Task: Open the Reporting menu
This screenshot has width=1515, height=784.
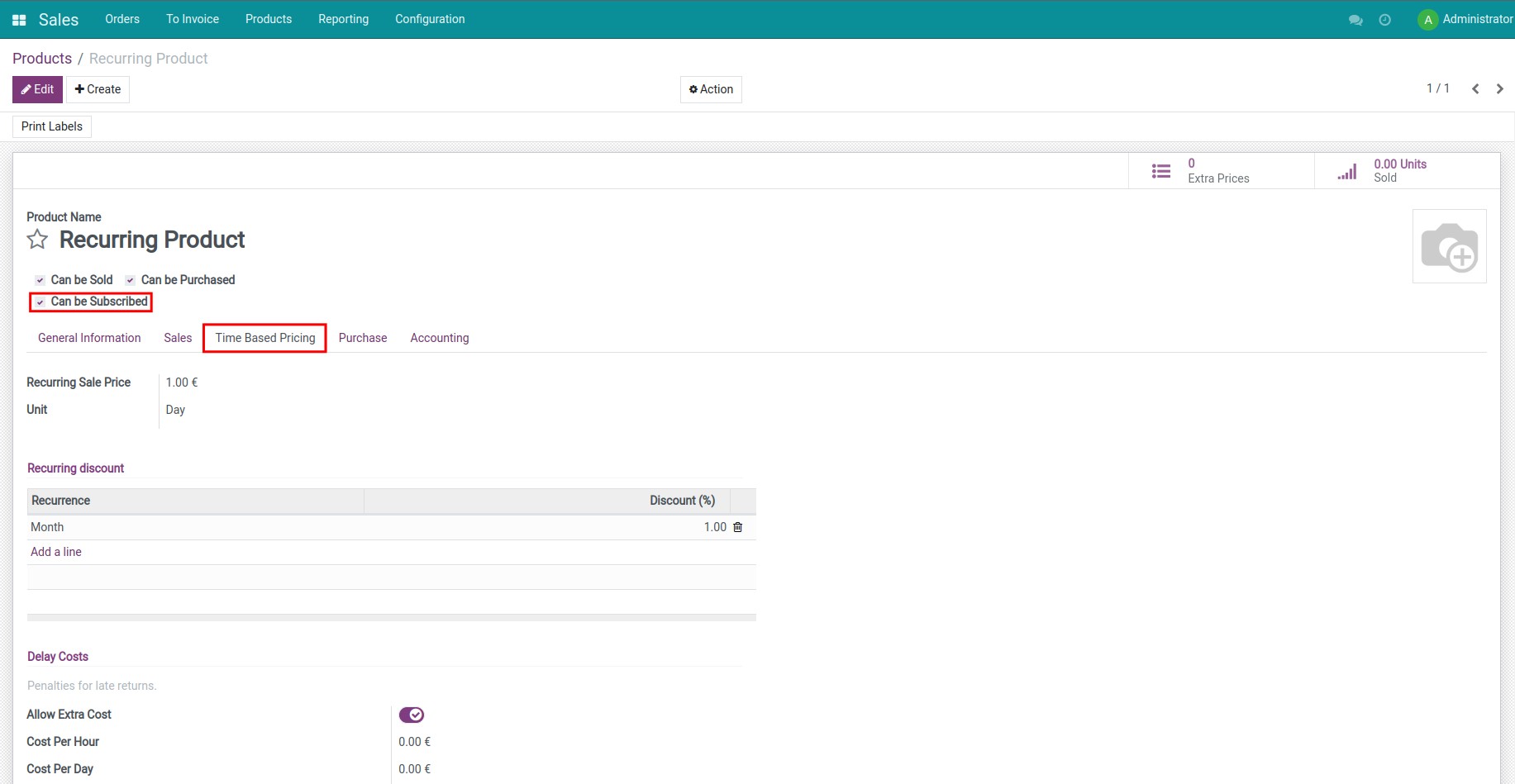Action: coord(343,19)
